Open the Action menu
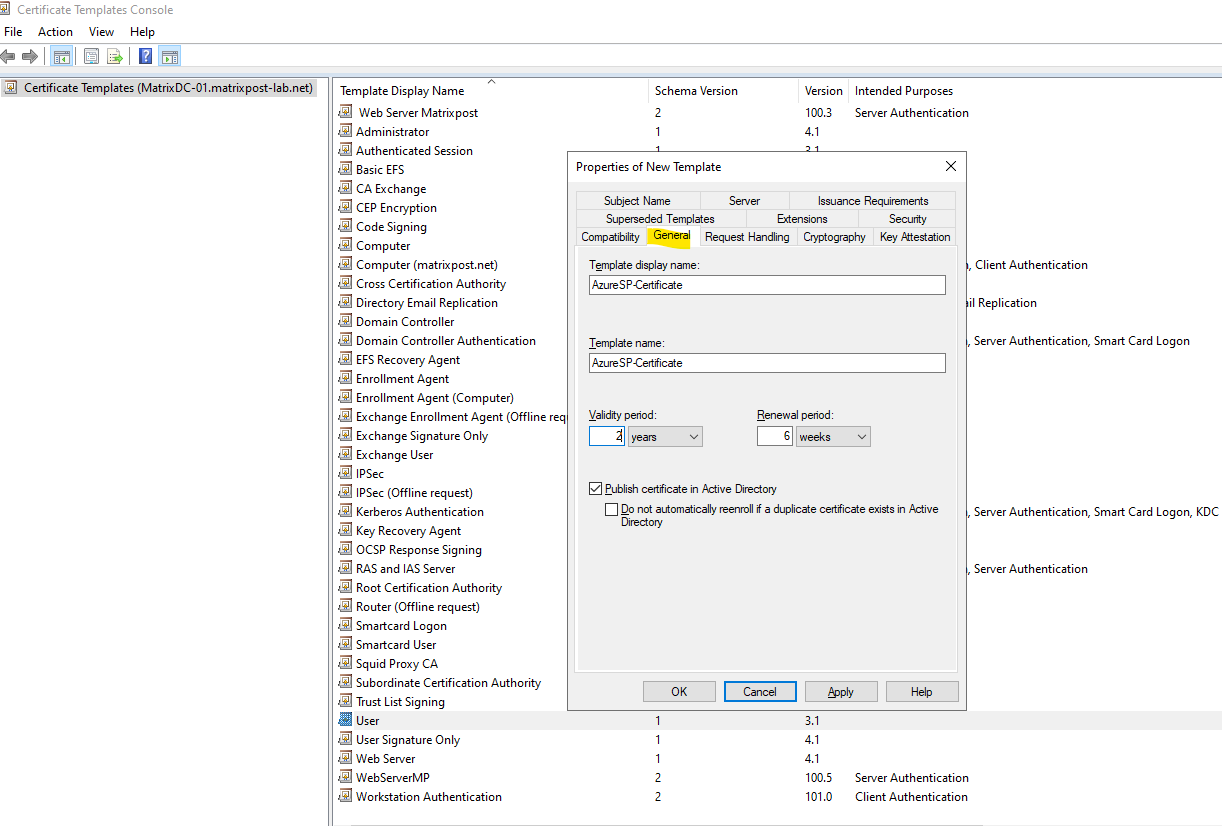 (x=55, y=32)
